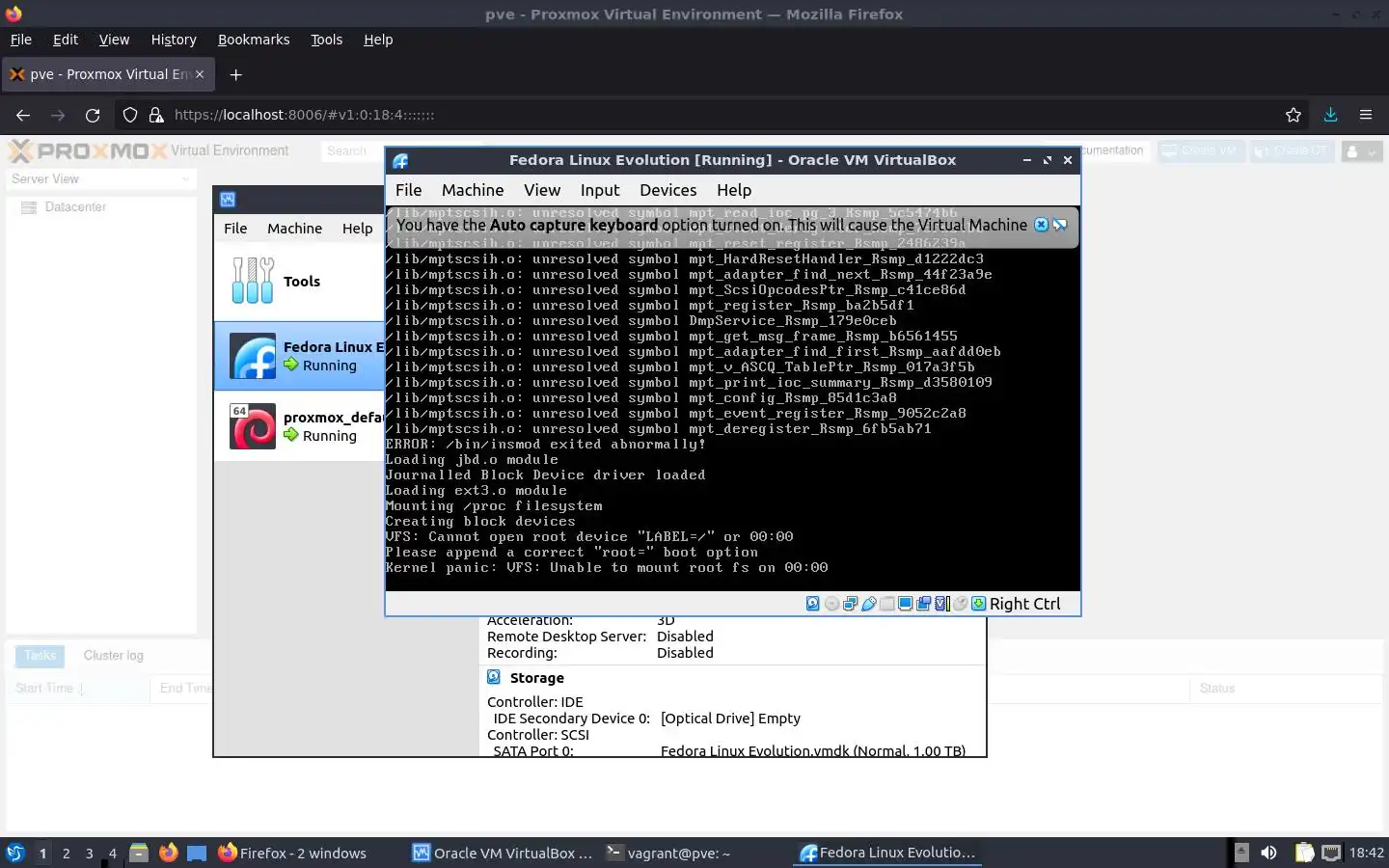Viewport: 1389px width, 868px height.
Task: Dismiss the Auto capture keyboard notification
Action: (x=1041, y=225)
